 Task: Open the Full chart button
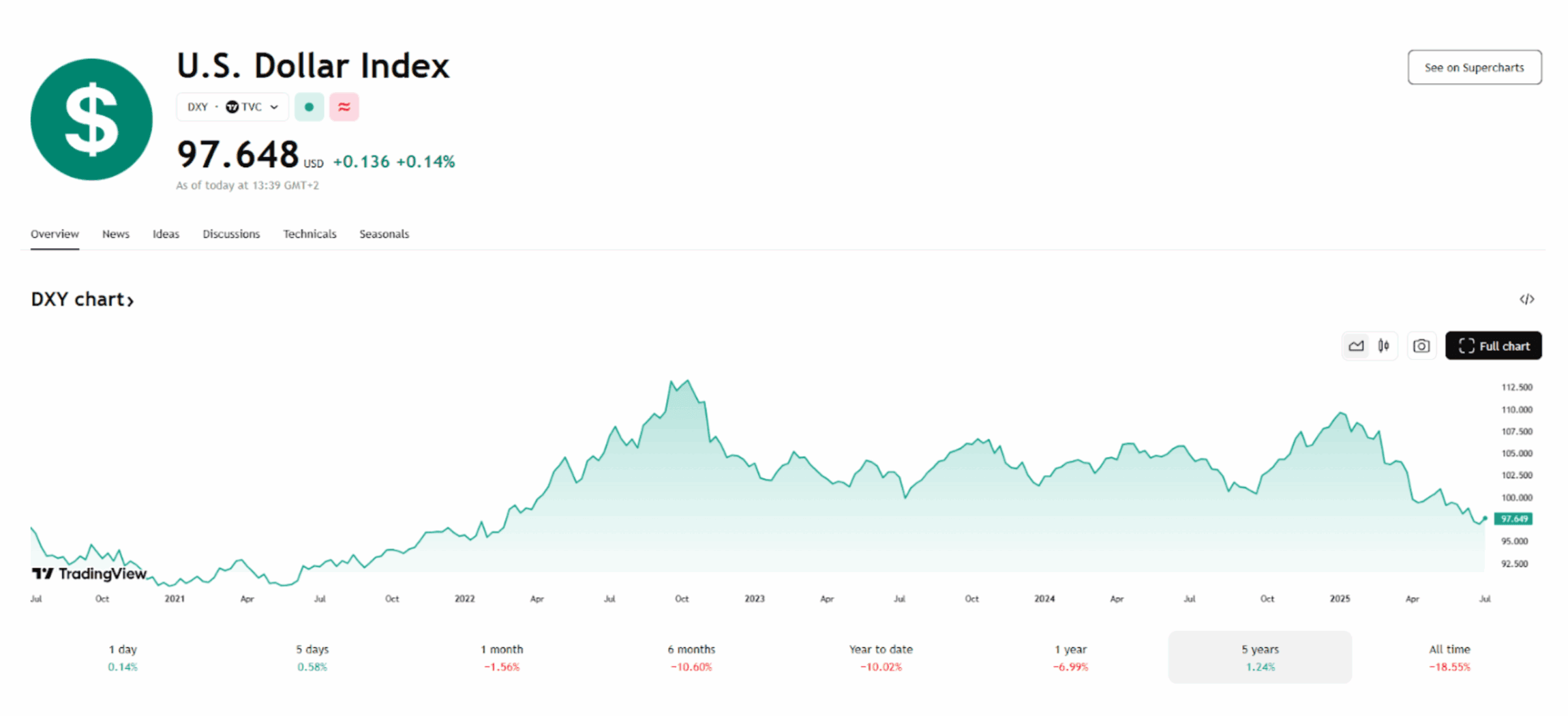[x=1493, y=346]
